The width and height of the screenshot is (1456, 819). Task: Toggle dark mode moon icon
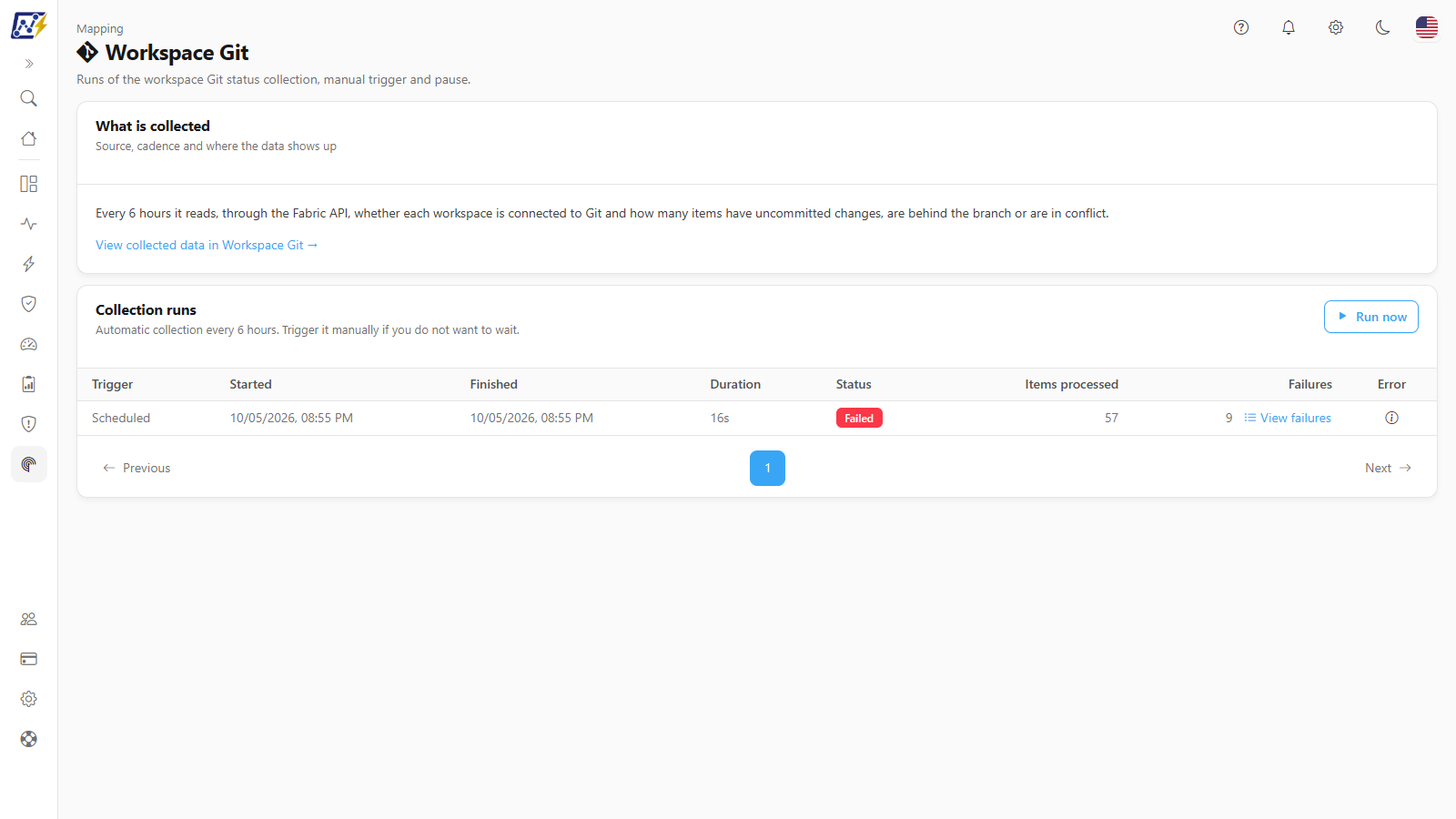pos(1383,27)
